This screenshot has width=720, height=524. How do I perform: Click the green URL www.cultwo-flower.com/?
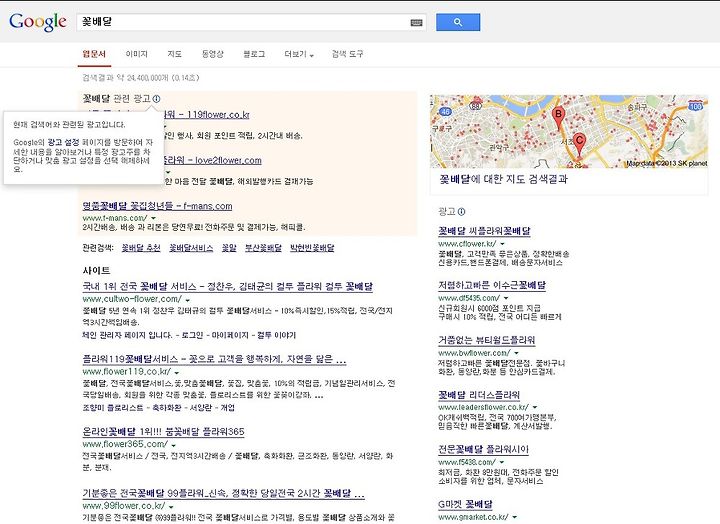point(132,299)
